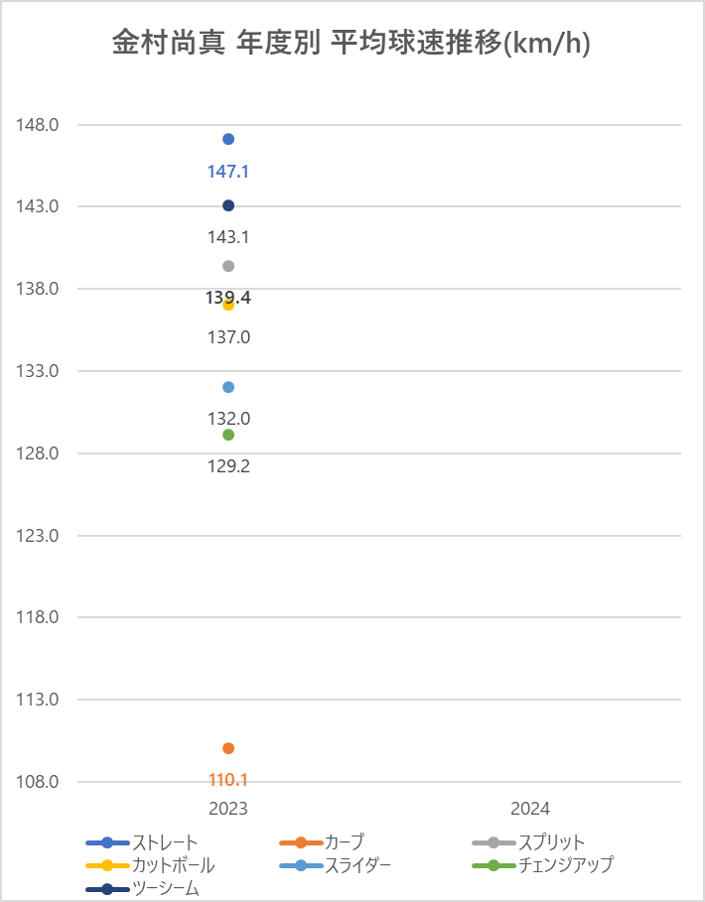Select the ツーシーム marker at 143.1
The width and height of the screenshot is (705, 902).
coord(228,205)
